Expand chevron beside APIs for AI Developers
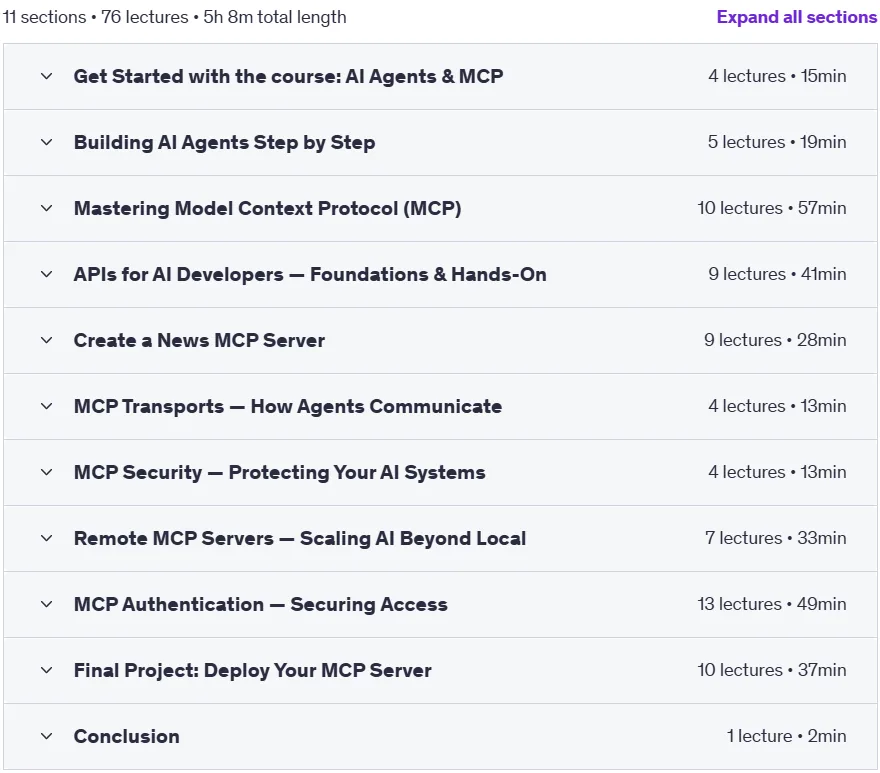880x773 pixels. pos(47,274)
